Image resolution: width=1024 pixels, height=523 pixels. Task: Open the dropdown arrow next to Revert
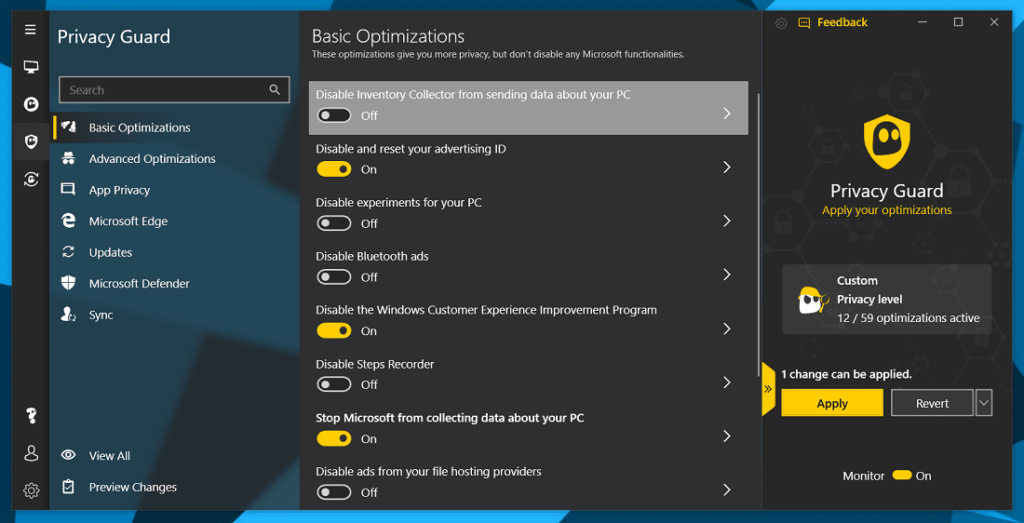[984, 403]
